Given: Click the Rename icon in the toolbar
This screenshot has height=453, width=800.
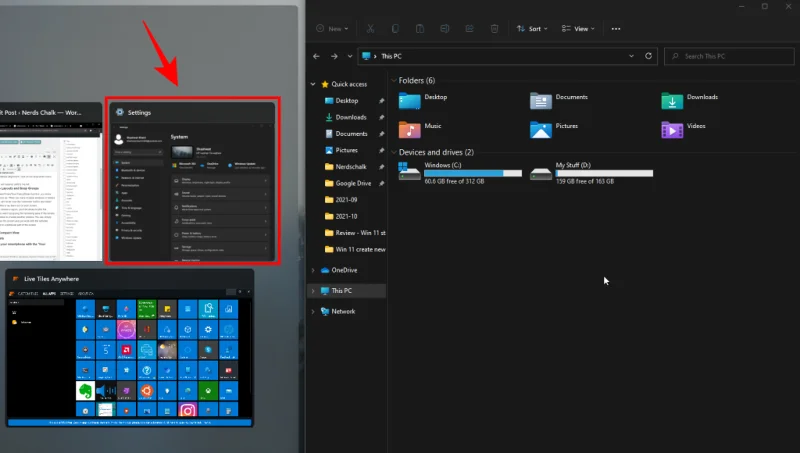Looking at the screenshot, I should 444,29.
